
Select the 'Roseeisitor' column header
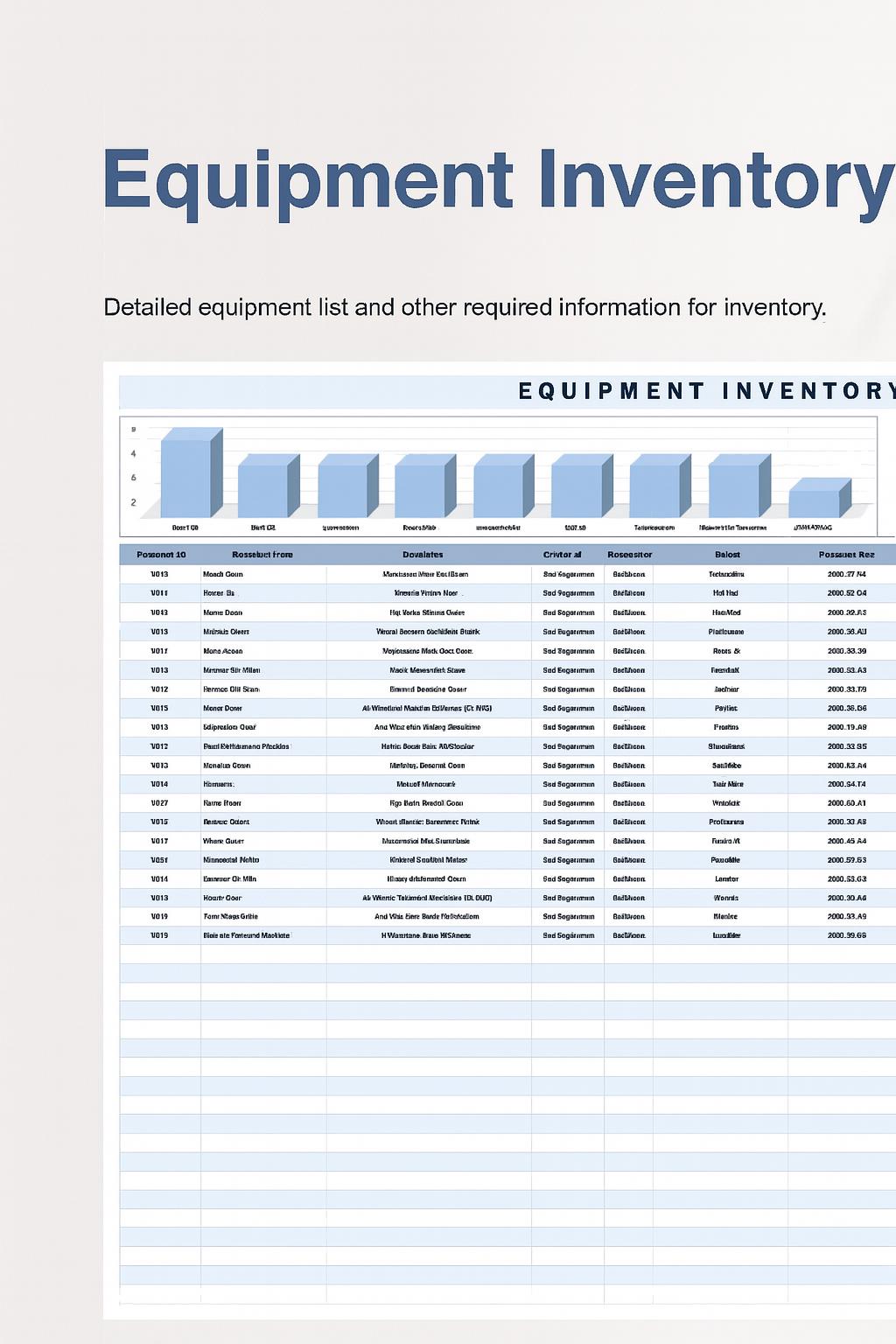point(630,555)
